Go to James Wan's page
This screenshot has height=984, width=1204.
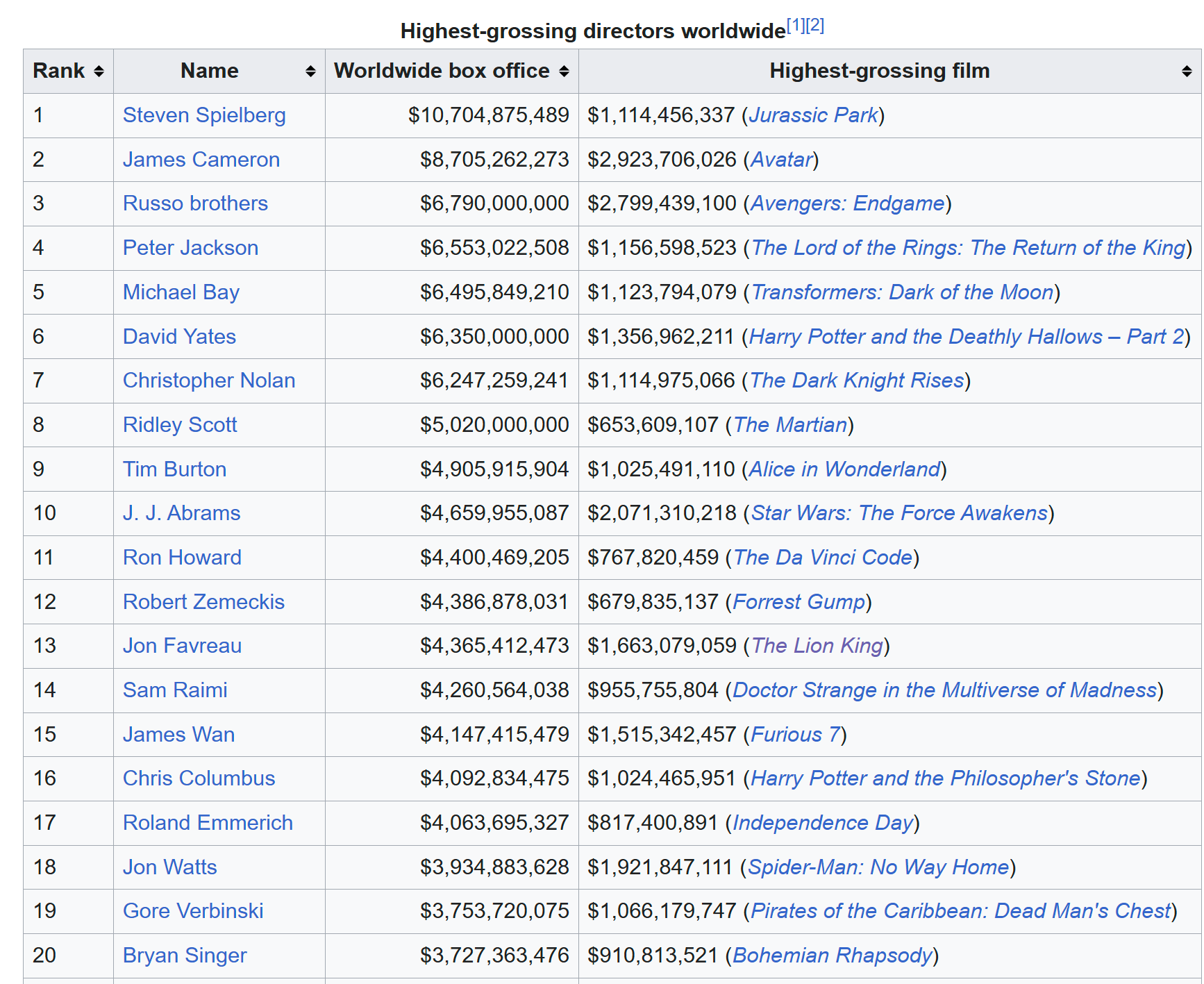tap(178, 735)
